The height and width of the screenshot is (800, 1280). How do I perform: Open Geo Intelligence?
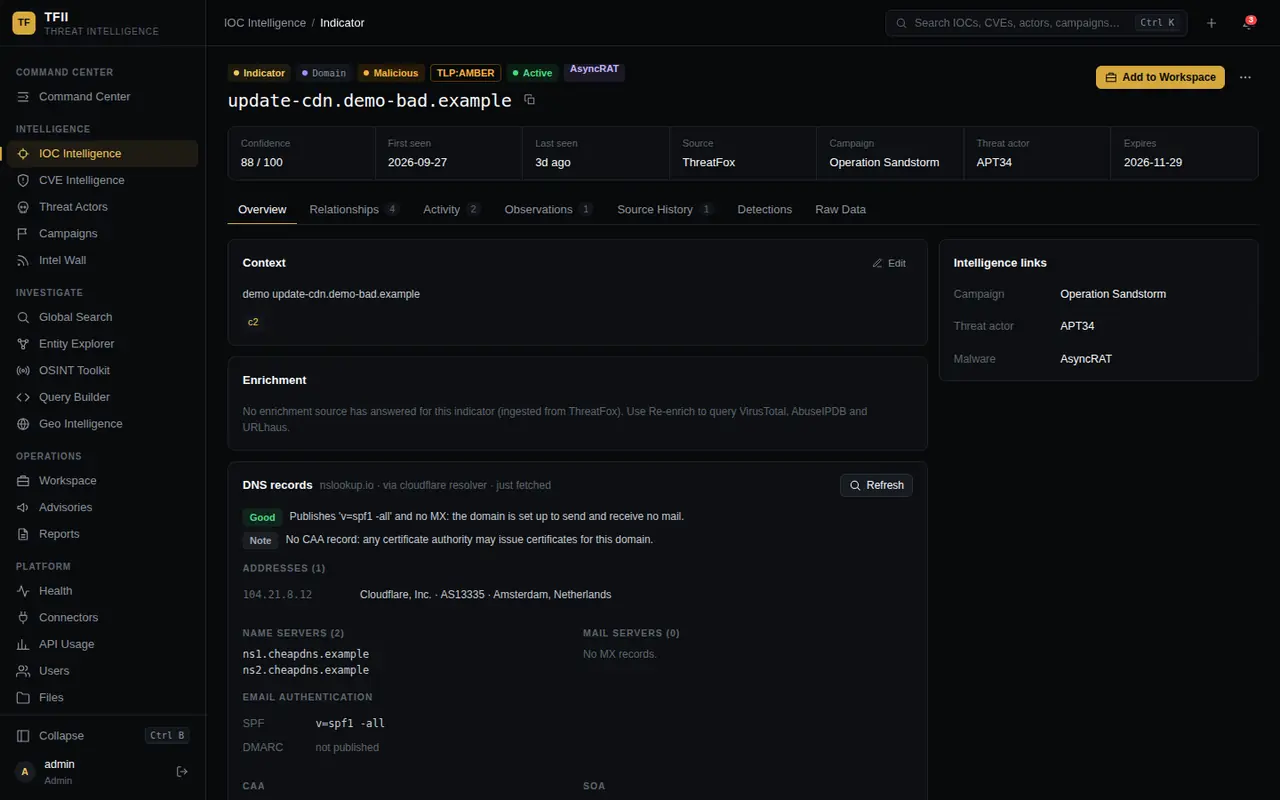(x=103, y=424)
